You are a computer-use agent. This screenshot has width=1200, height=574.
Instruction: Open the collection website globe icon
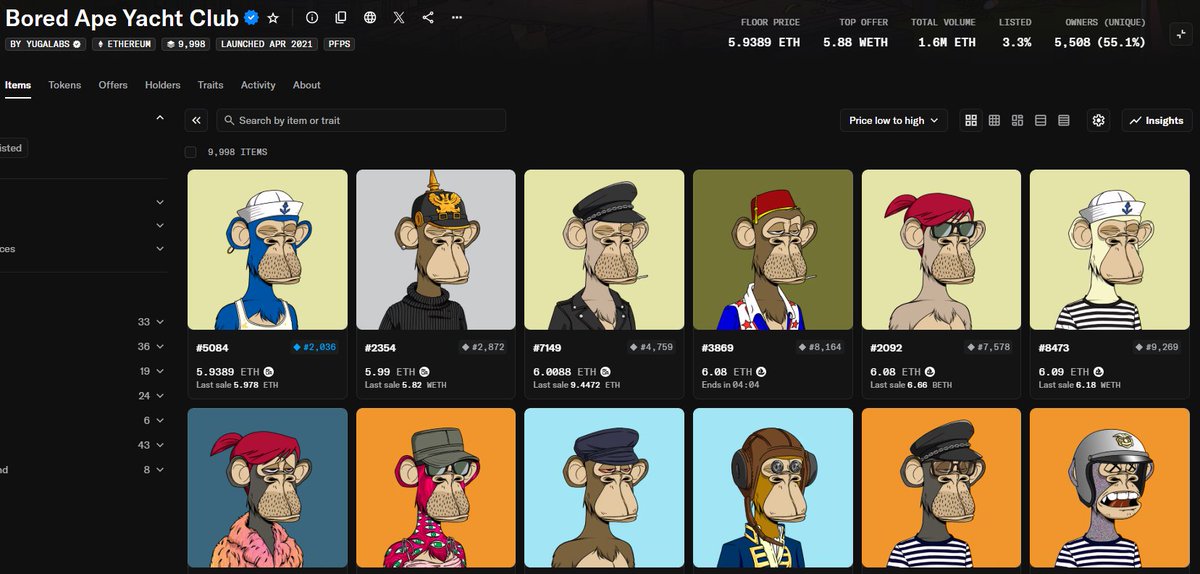[x=370, y=18]
